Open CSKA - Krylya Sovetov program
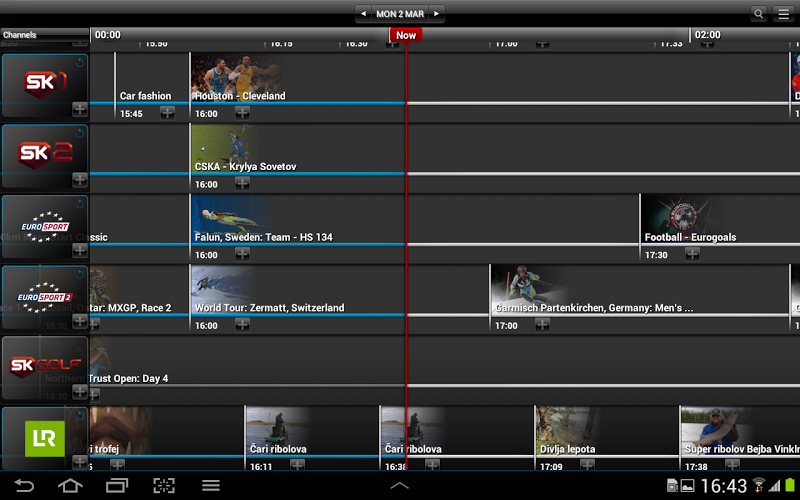Screen dimensions: 800x500 245,166
